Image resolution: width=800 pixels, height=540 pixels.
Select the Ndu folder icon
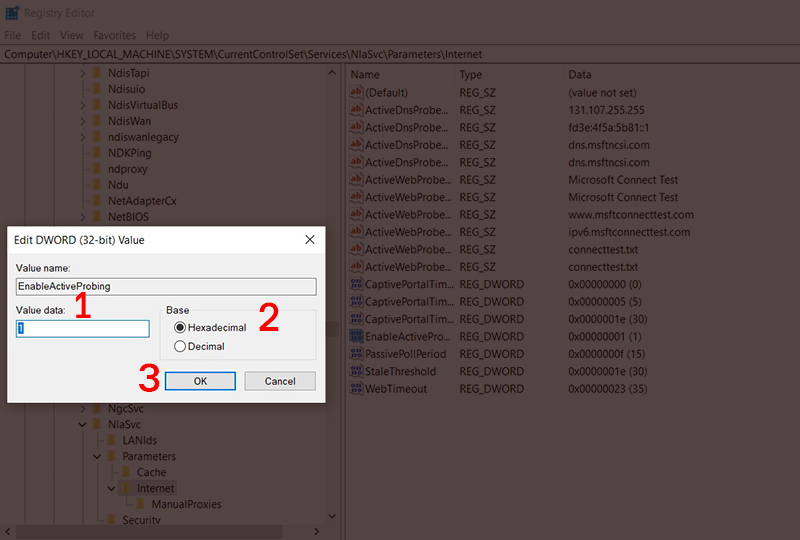97,185
